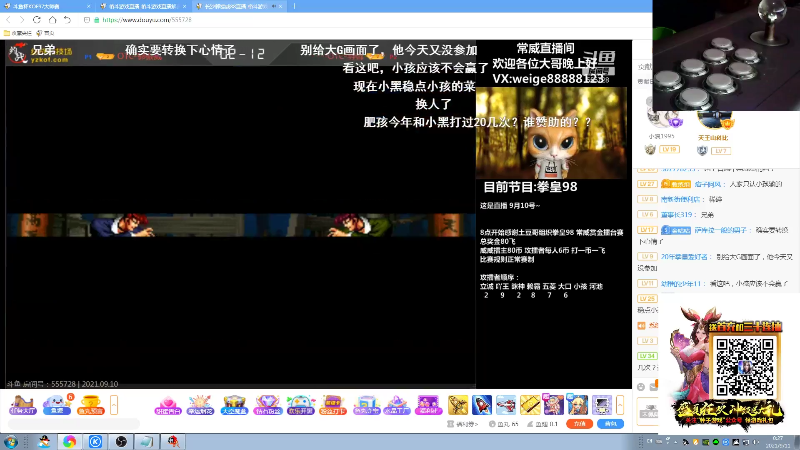View 小浪1995 top fan avatar
Viewport: 800px width, 450px height.
point(662,117)
